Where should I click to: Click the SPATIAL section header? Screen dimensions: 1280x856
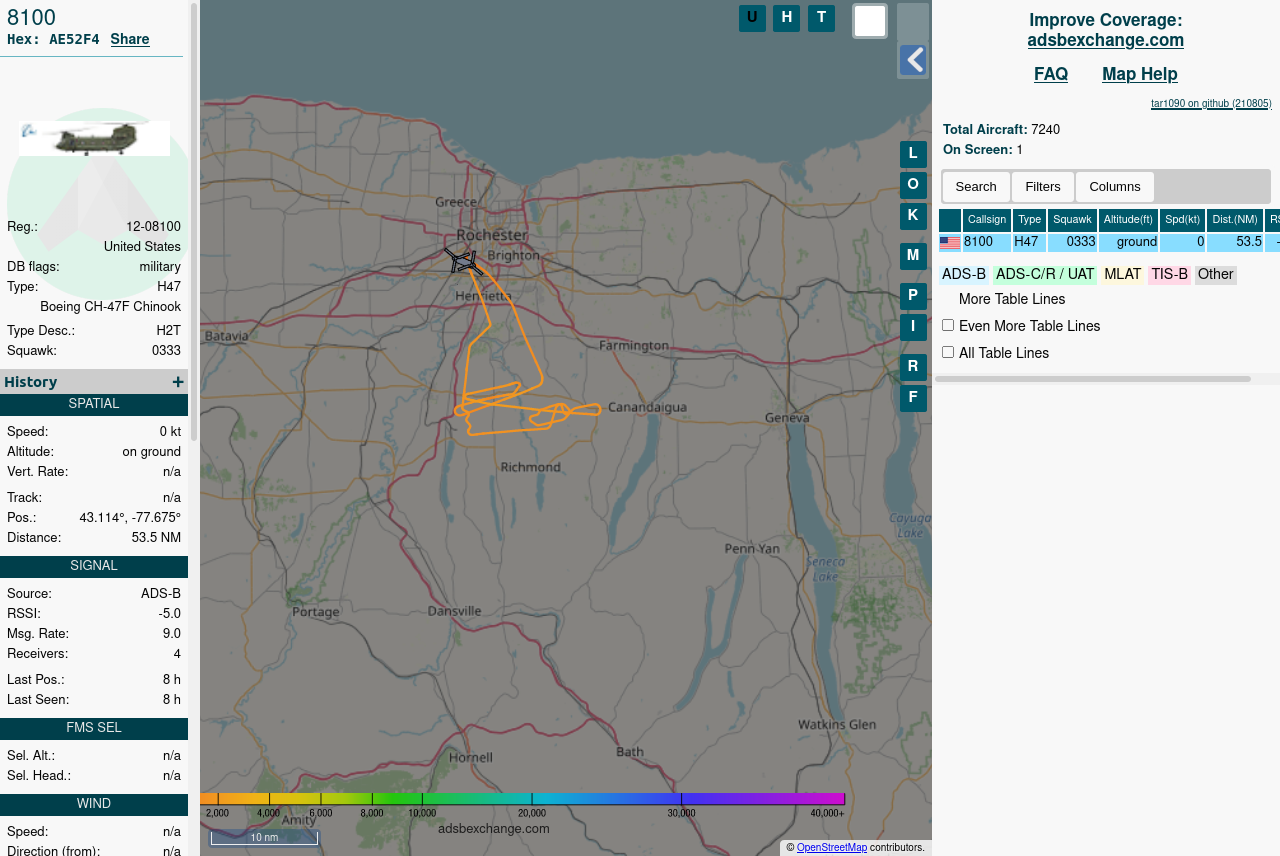coord(94,404)
